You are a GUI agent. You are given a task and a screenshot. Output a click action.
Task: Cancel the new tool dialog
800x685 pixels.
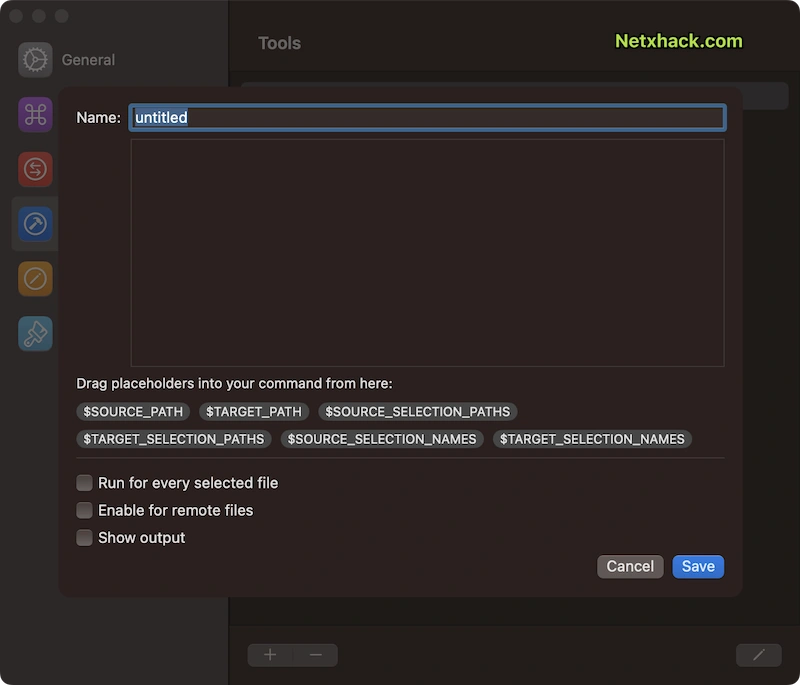pos(630,567)
